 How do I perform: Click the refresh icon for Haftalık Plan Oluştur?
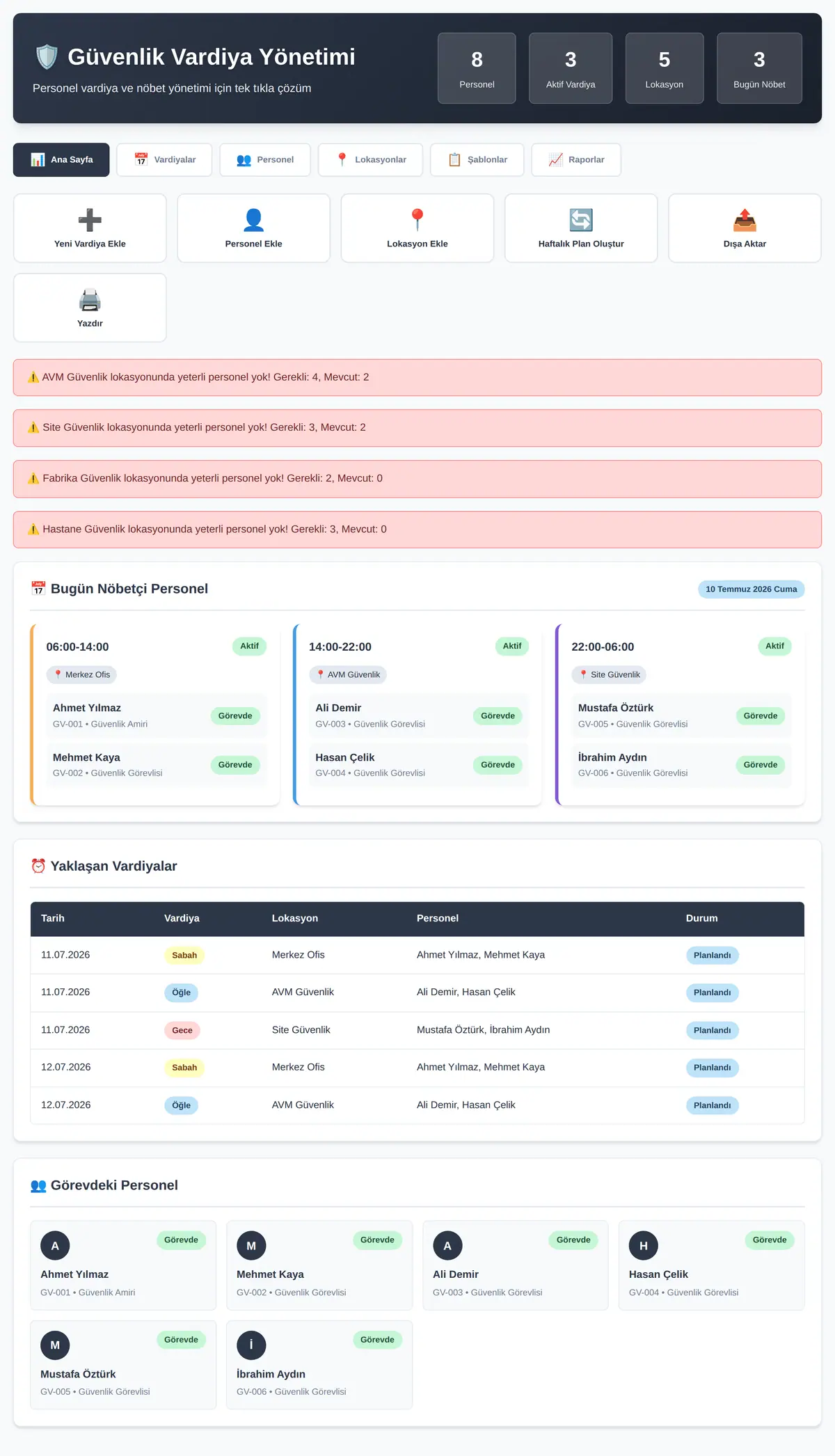581,220
